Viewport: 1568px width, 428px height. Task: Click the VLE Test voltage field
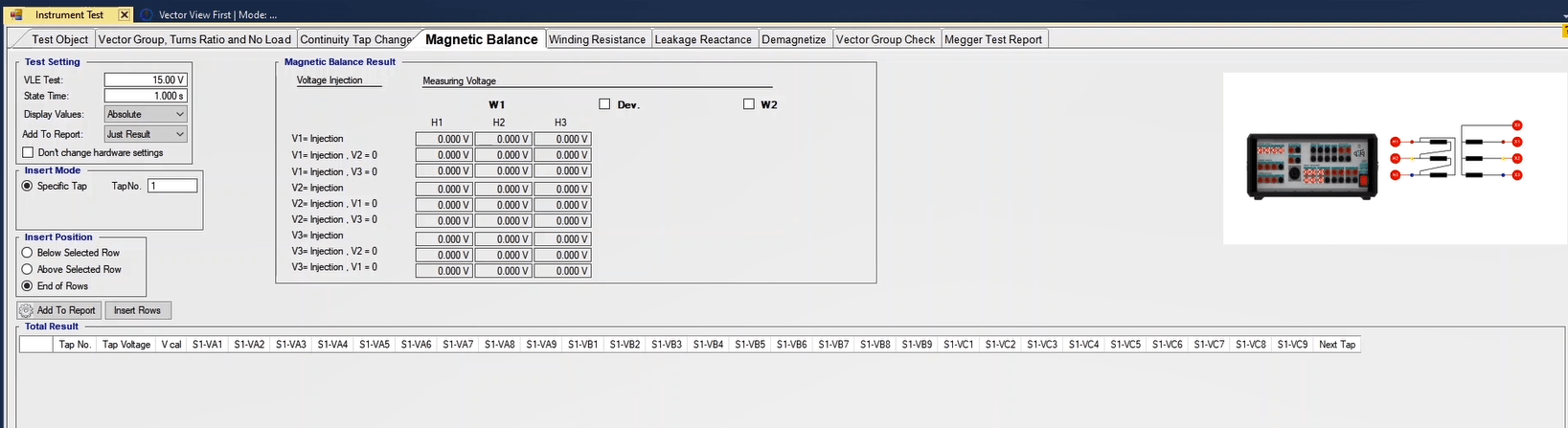[145, 79]
